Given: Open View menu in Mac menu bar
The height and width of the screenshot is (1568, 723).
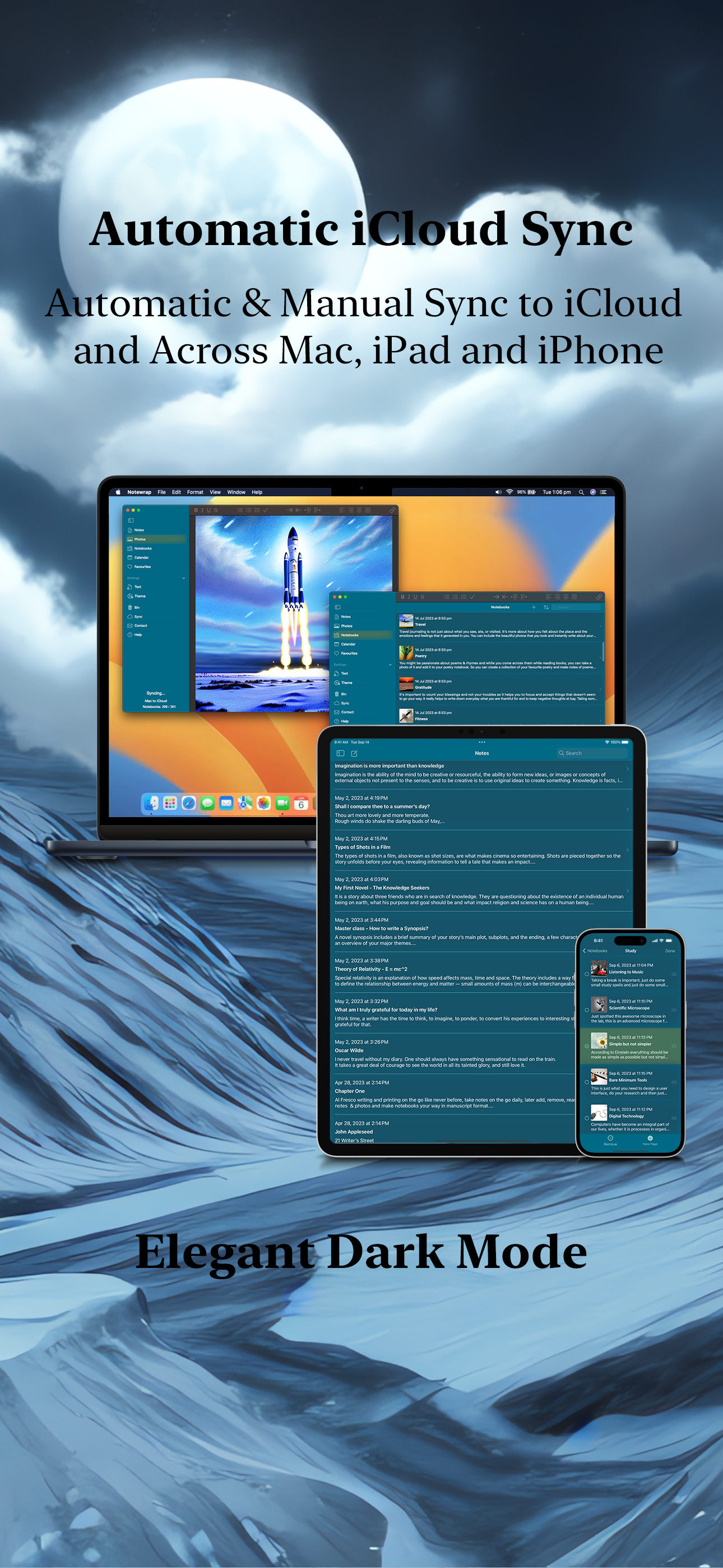Looking at the screenshot, I should coord(215,492).
